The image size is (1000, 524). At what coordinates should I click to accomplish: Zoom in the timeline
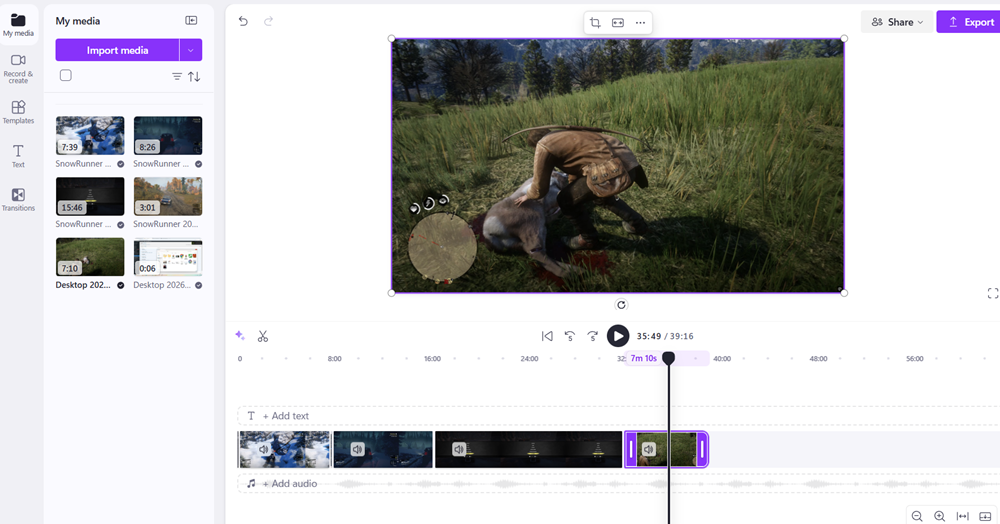(x=939, y=516)
